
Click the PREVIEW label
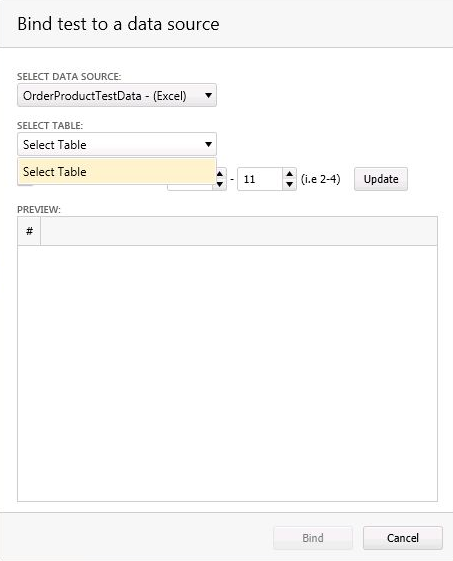pos(39,209)
